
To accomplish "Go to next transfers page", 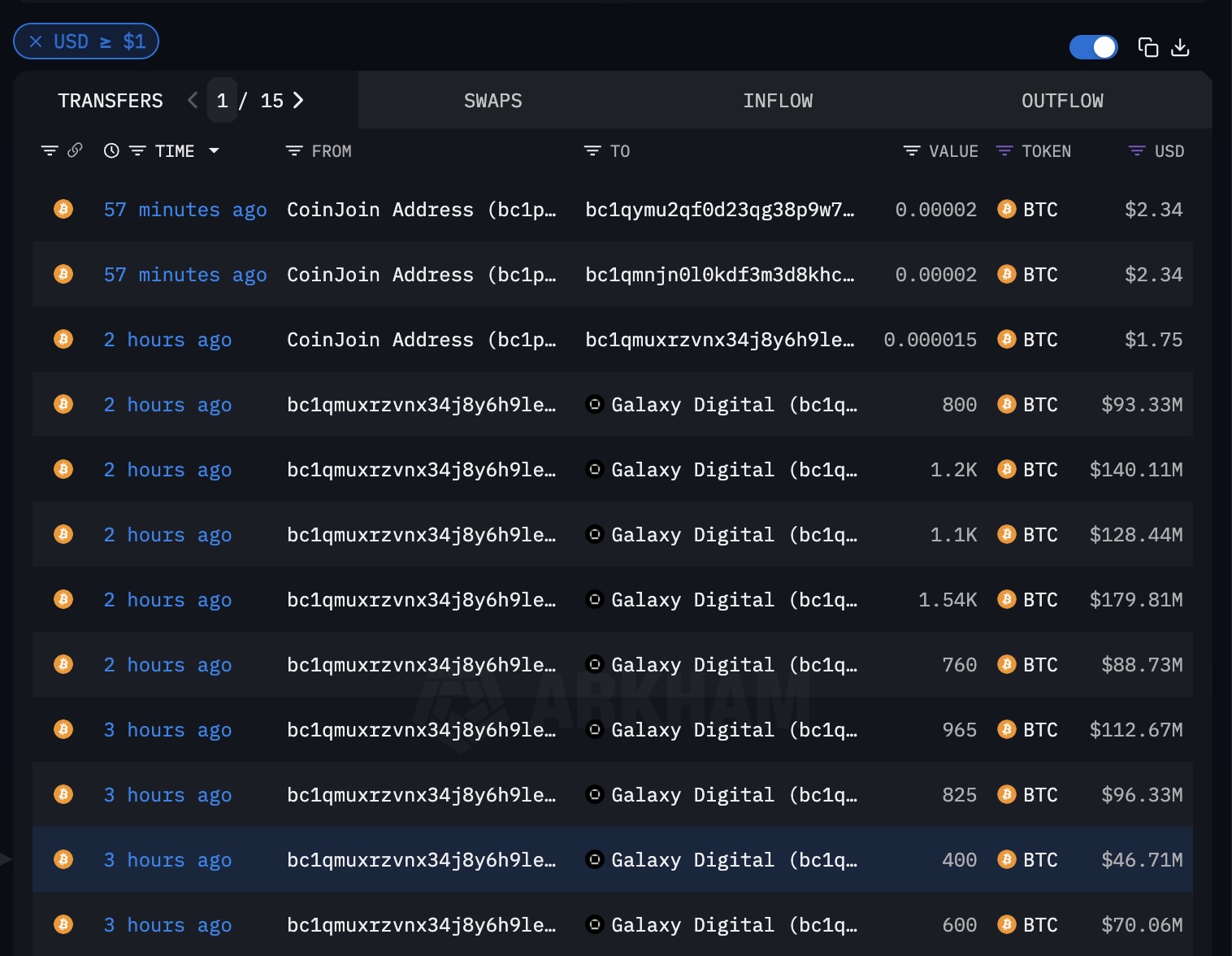I will point(298,100).
